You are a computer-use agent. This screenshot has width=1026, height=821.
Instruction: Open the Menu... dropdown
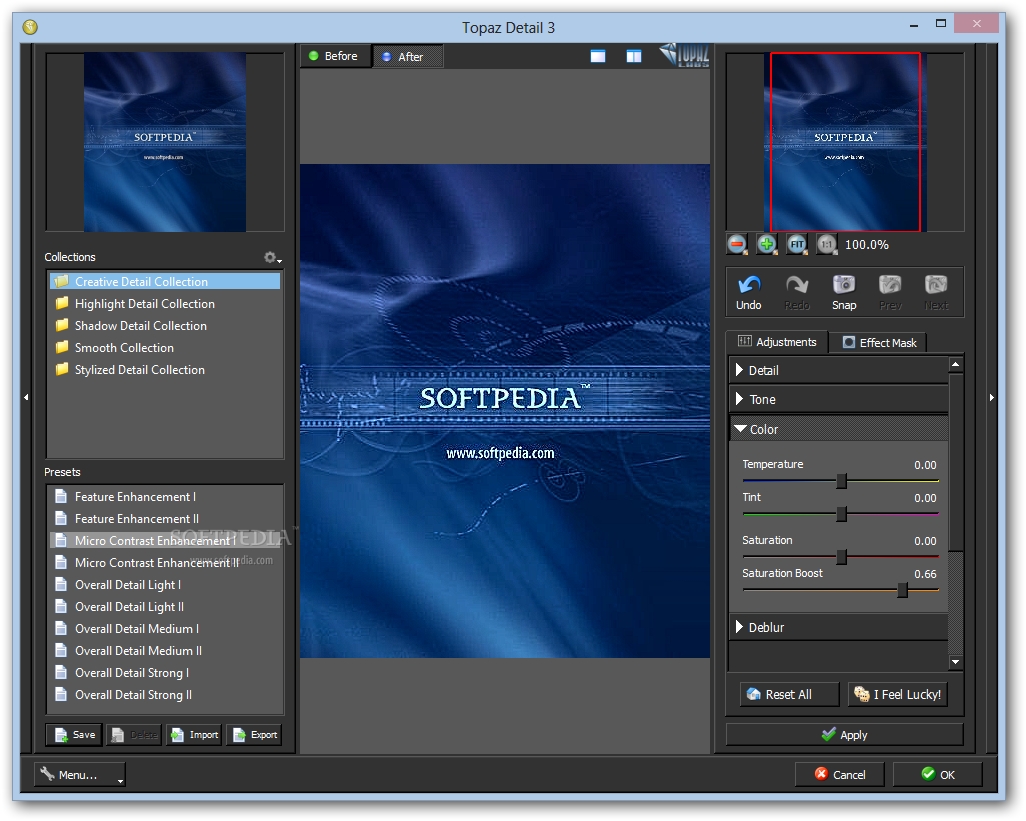79,775
